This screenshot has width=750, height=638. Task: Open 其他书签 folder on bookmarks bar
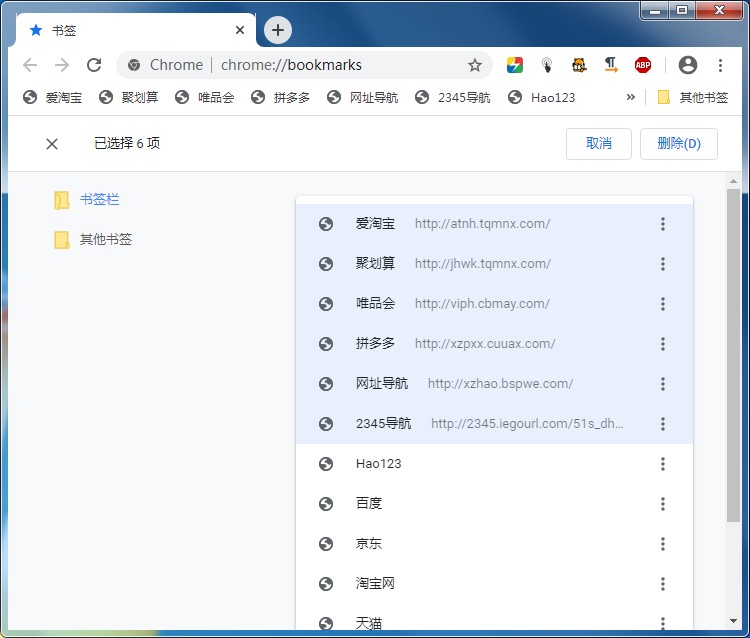692,98
